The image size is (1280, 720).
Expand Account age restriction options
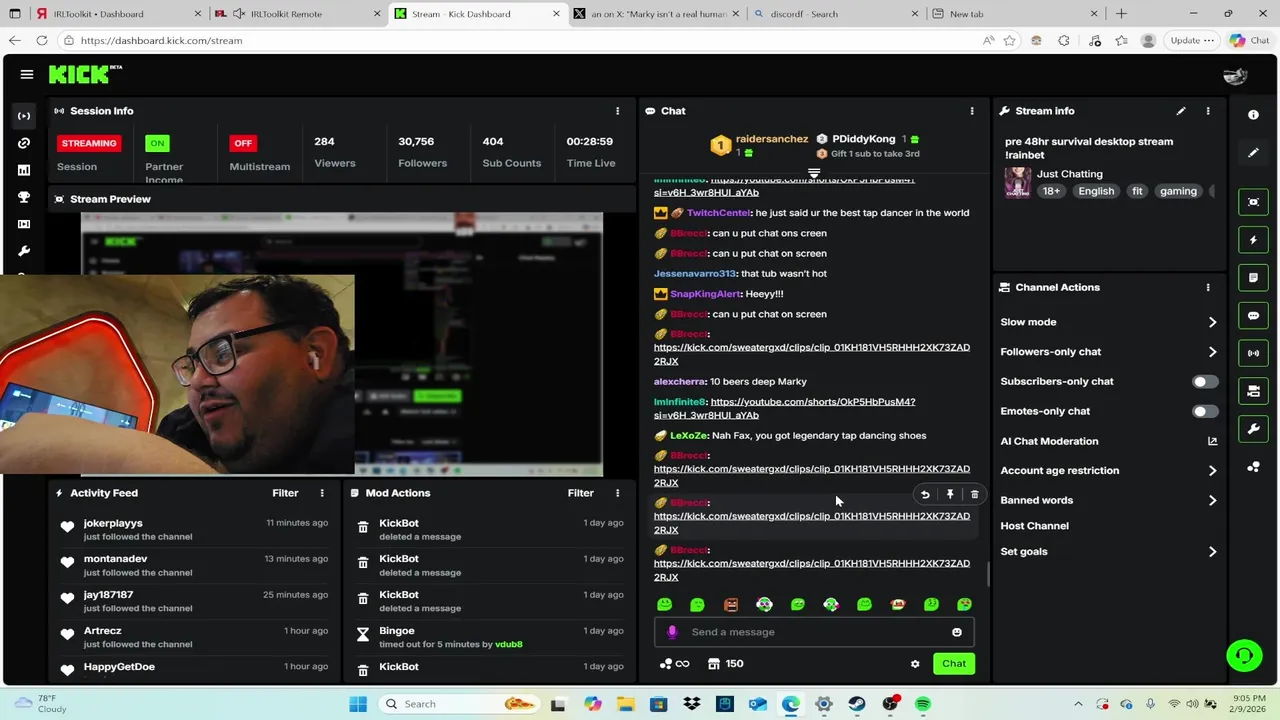(1109, 471)
